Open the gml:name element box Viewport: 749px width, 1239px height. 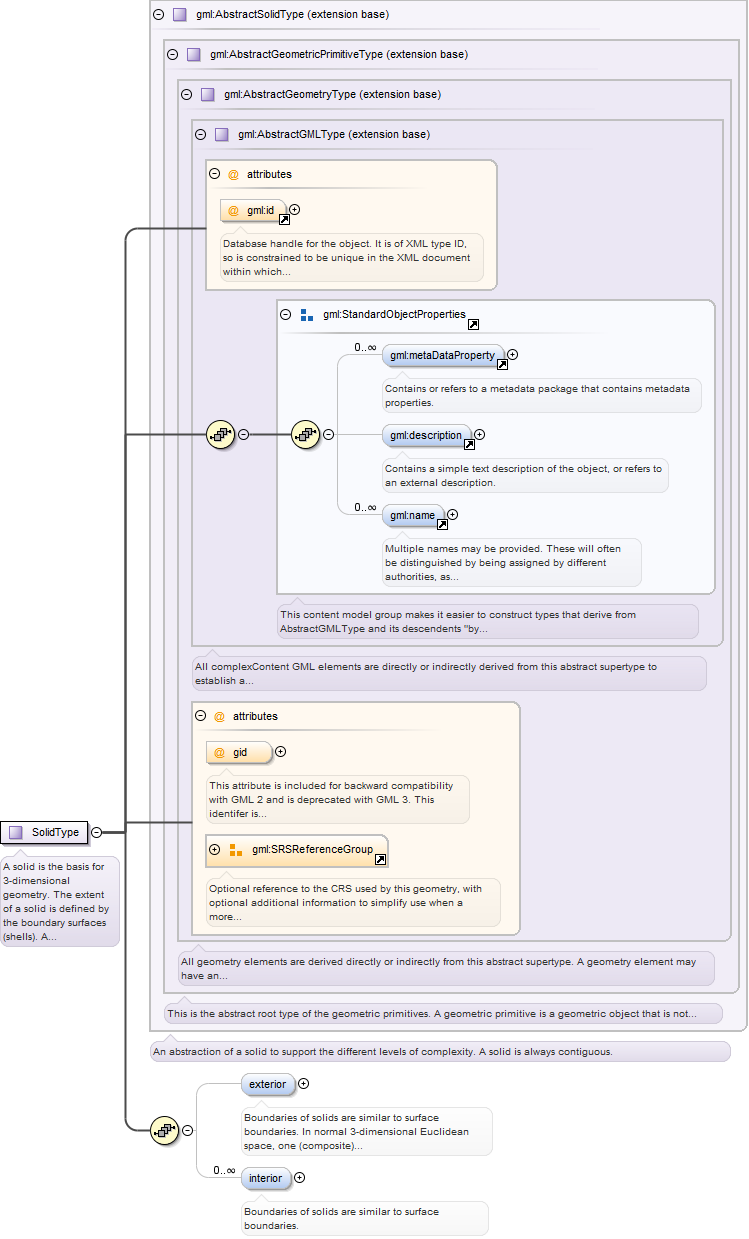(x=412, y=515)
